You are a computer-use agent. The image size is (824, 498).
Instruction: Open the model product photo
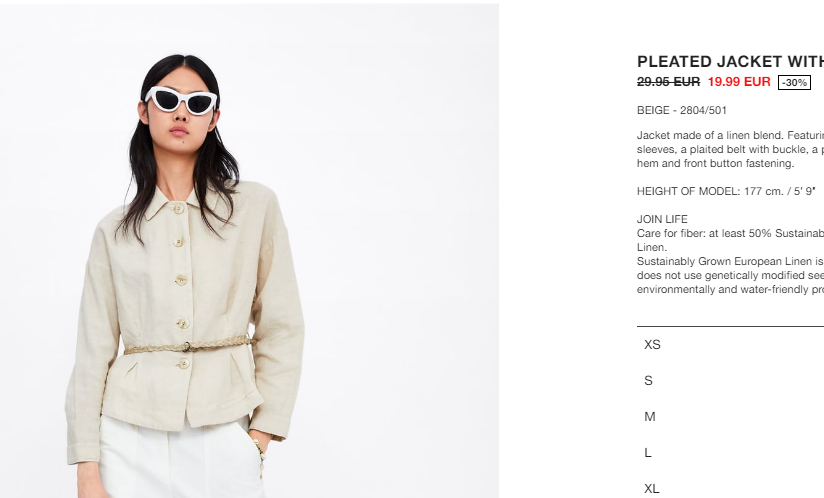tap(249, 251)
